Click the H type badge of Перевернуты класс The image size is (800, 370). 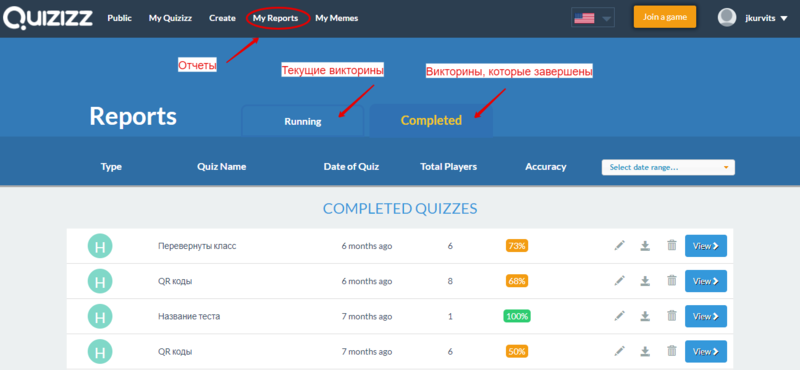point(100,246)
